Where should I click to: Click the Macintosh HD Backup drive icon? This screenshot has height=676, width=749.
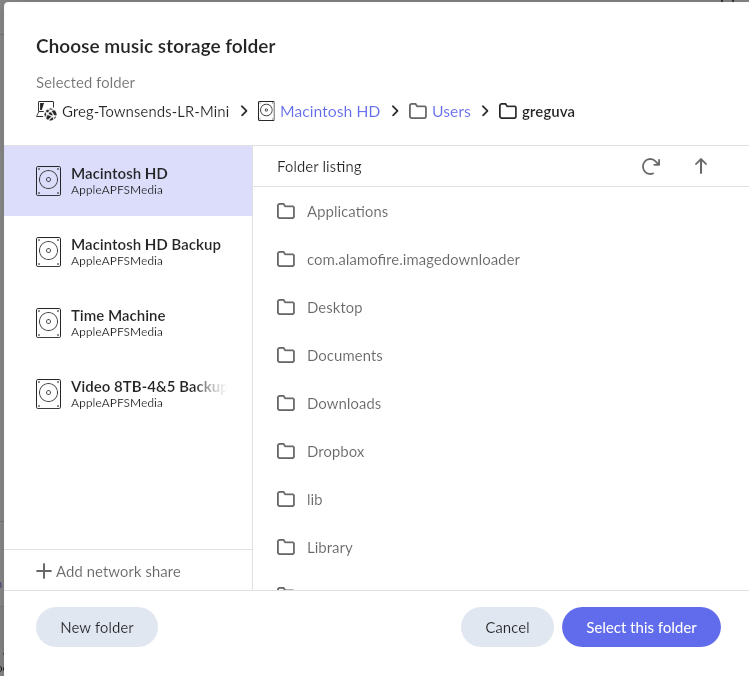pos(48,252)
